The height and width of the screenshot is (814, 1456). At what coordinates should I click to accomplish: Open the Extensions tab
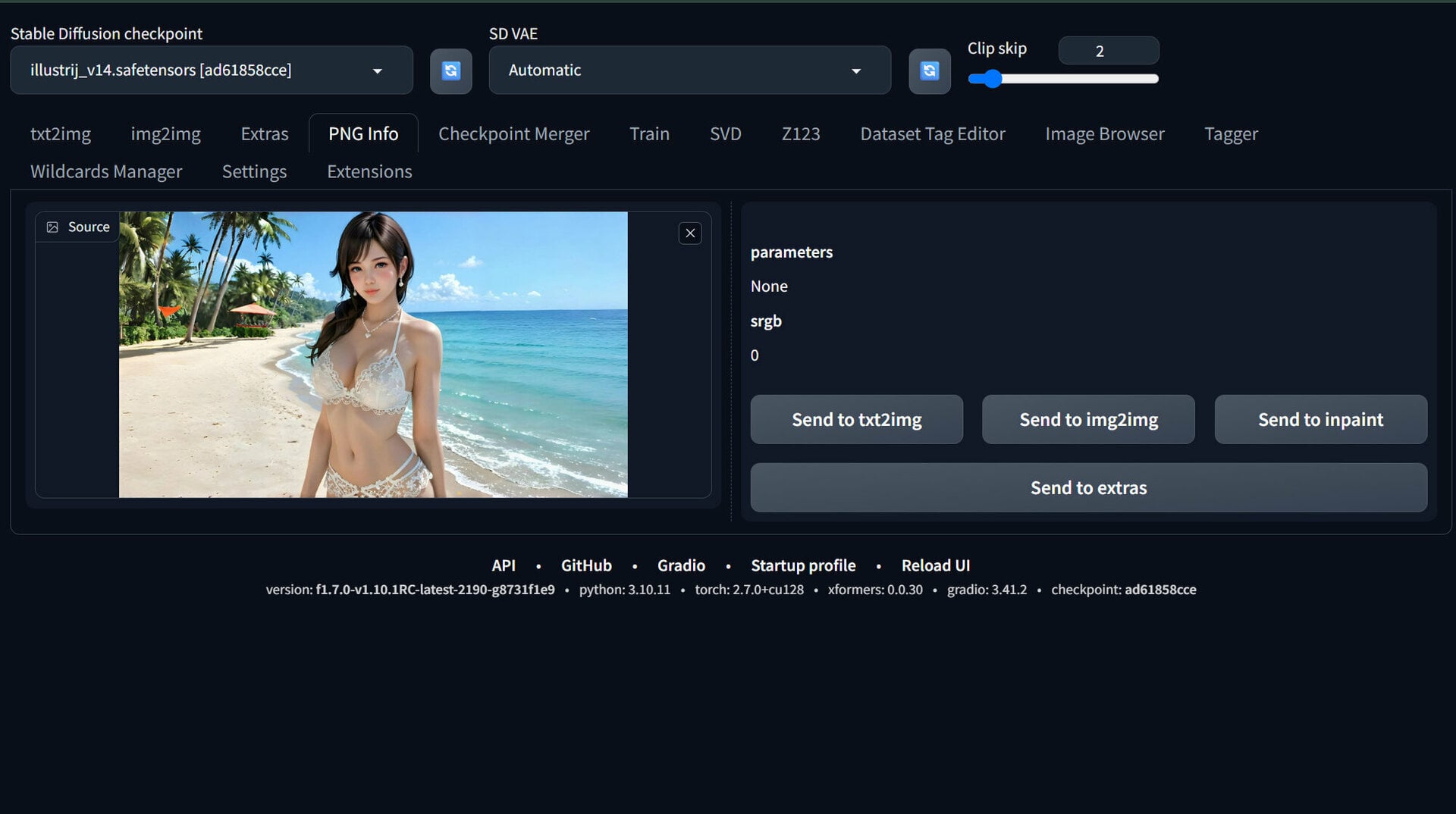(369, 172)
